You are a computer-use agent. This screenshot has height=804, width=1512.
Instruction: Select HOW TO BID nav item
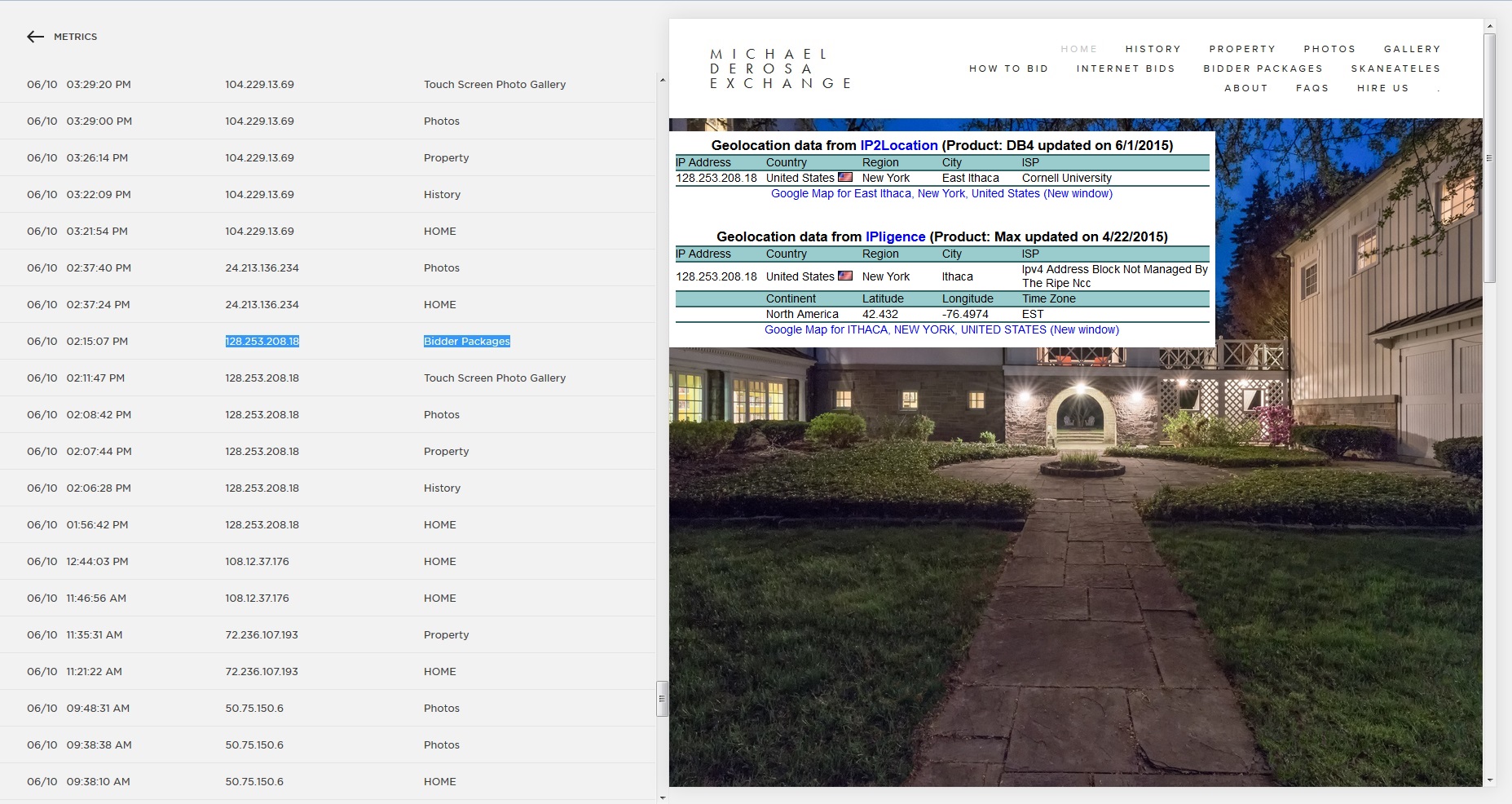[x=1008, y=68]
